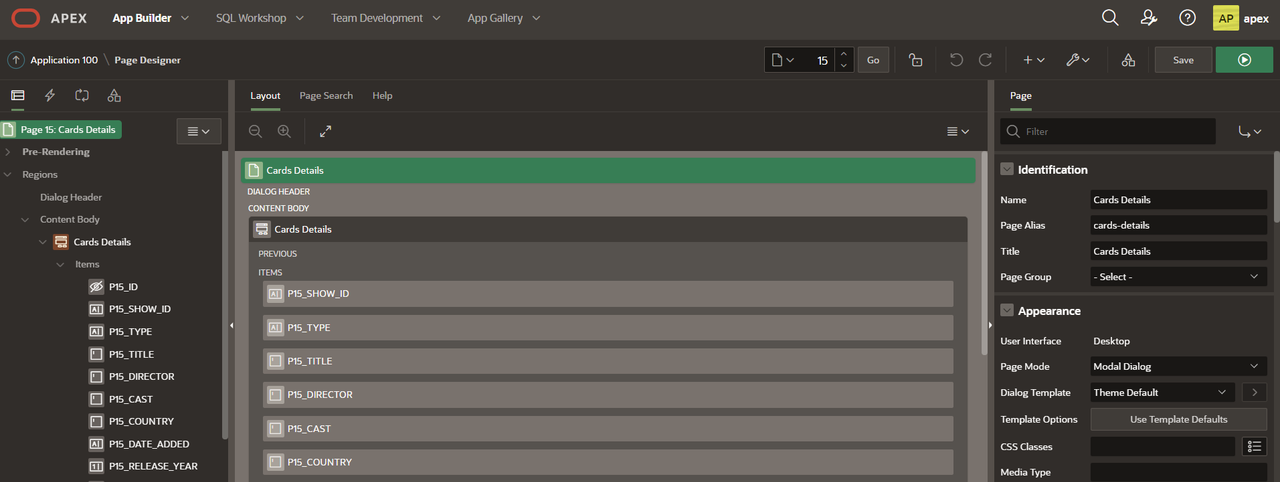Viewport: 1280px width, 482px height.
Task: Switch to the Help tab
Action: click(382, 96)
